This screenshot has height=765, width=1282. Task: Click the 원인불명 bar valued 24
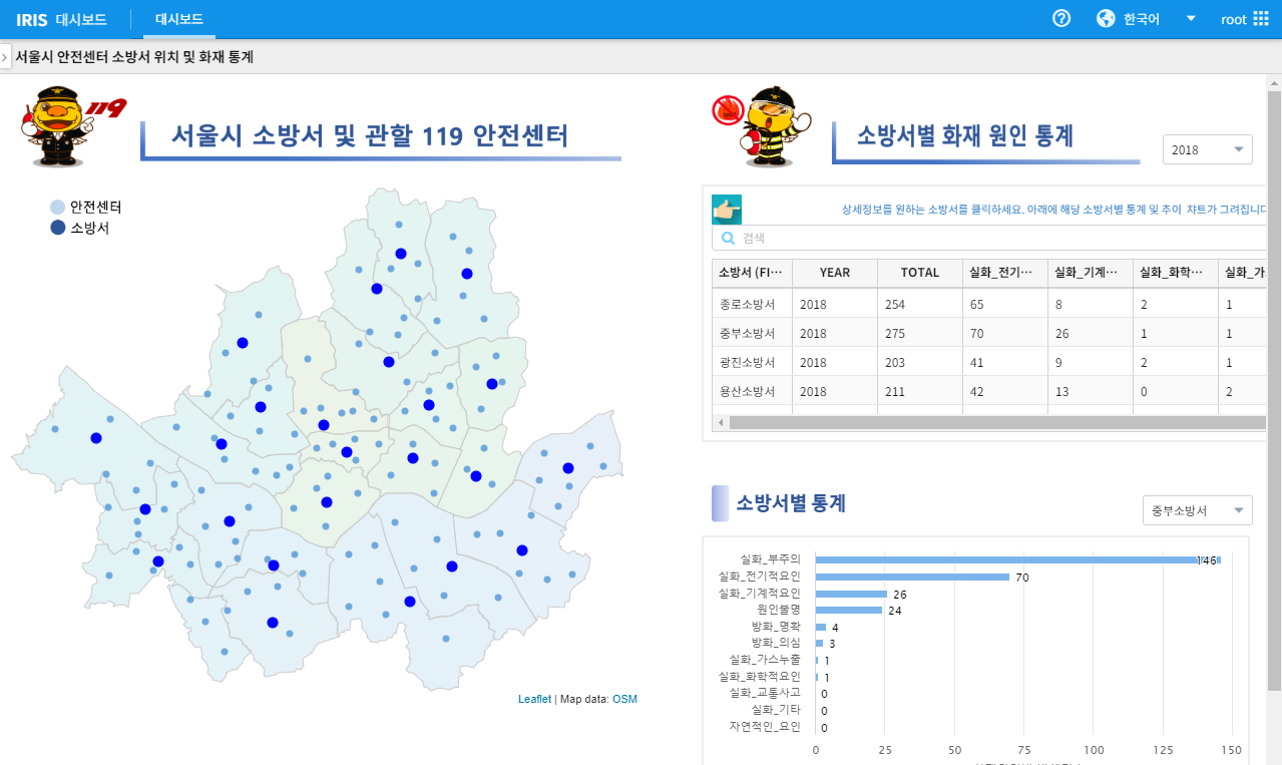849,609
